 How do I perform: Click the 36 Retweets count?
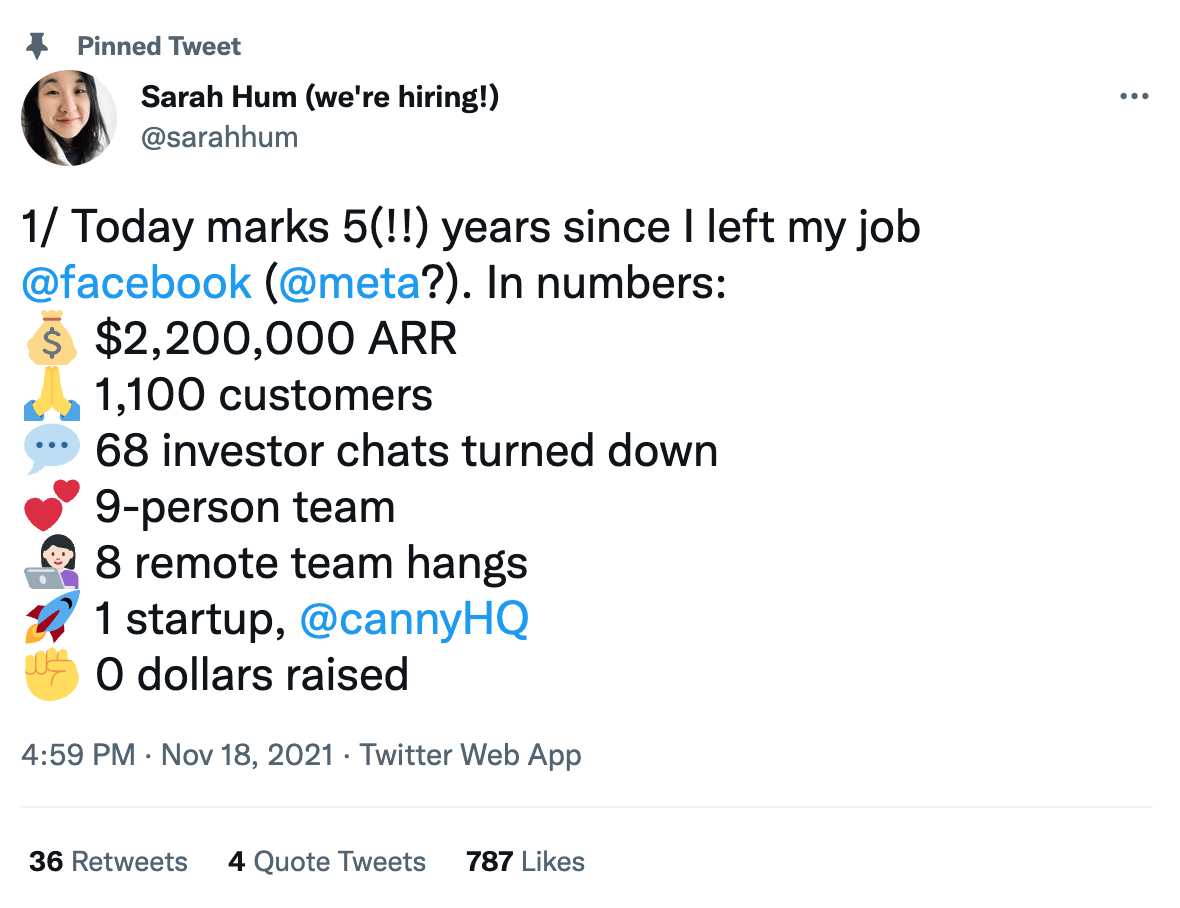coord(108,861)
